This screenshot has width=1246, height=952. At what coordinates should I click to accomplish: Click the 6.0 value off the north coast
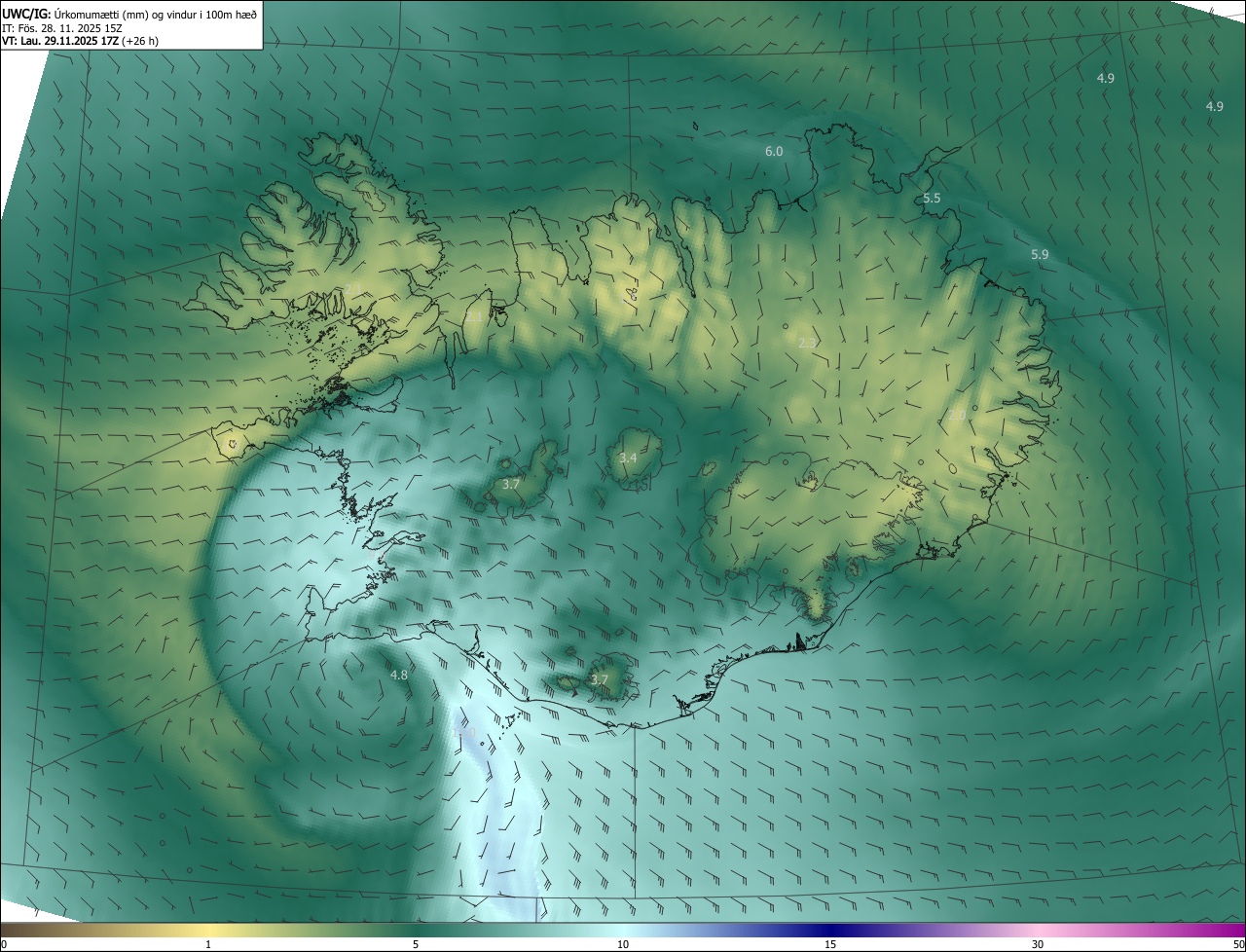click(774, 152)
